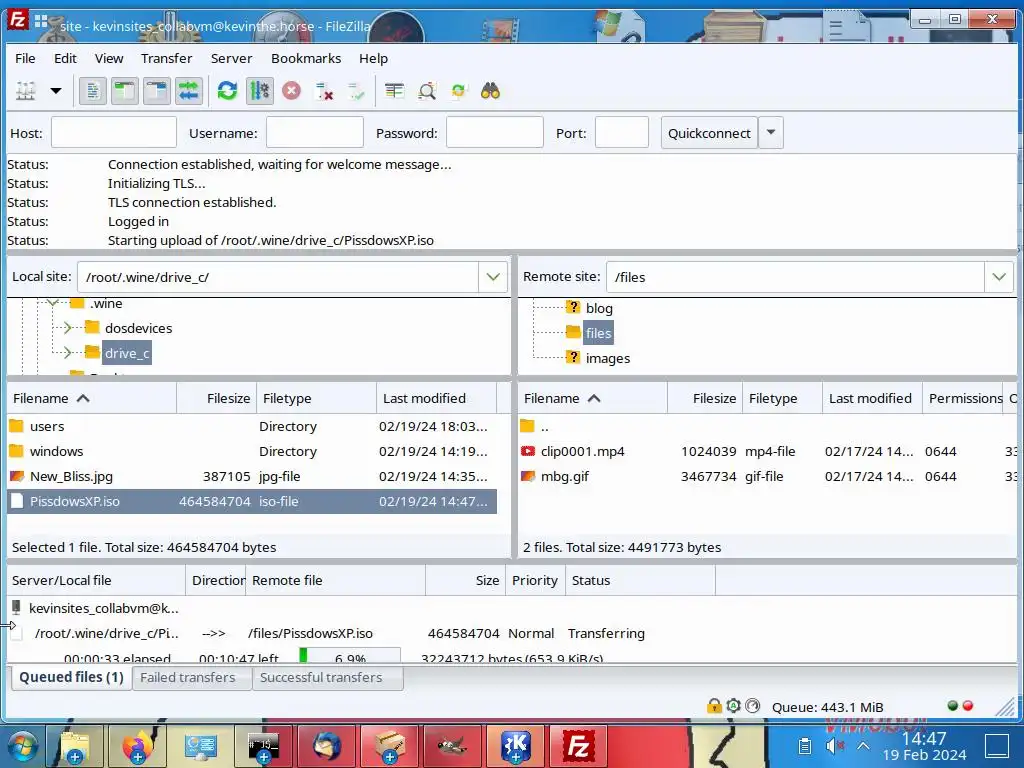Open GIMP from the taskbar

click(x=453, y=746)
